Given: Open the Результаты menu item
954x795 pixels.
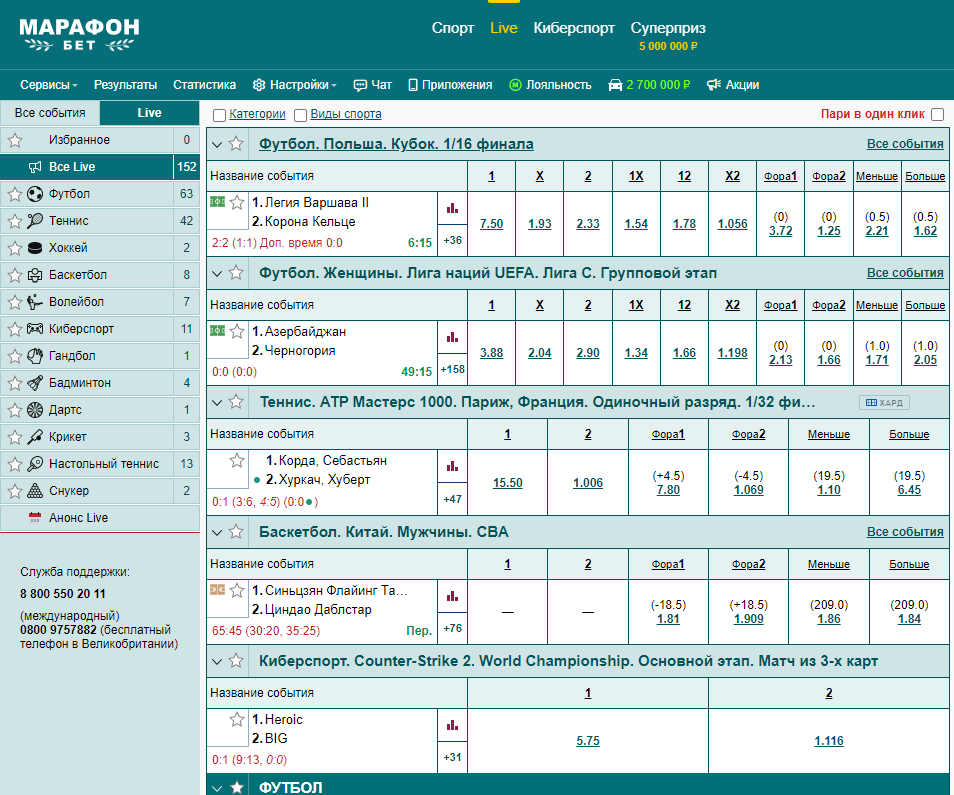Looking at the screenshot, I should pyautogui.click(x=125, y=85).
